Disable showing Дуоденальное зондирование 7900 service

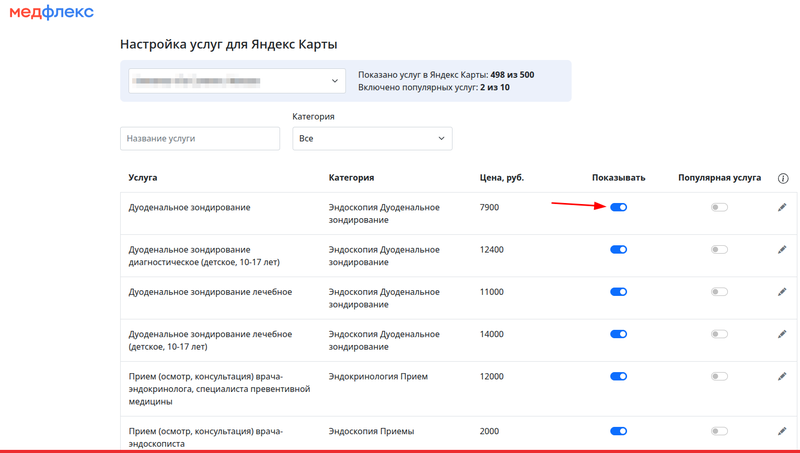click(x=618, y=207)
